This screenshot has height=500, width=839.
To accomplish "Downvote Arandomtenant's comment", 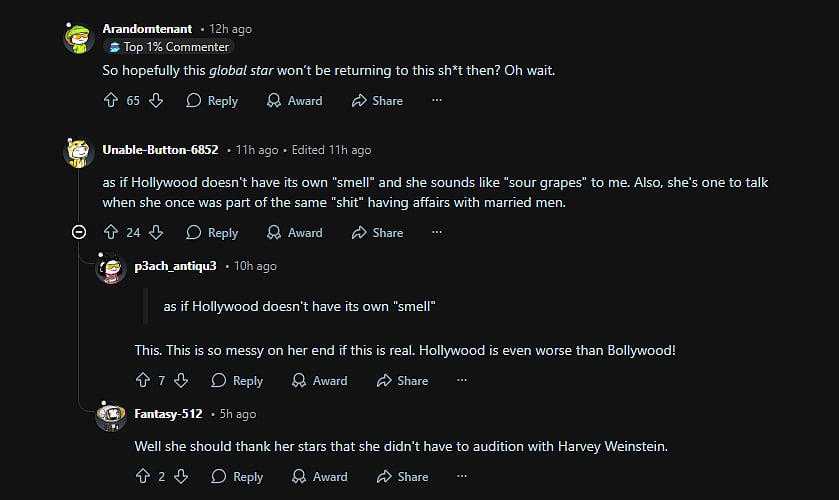I will (x=156, y=100).
